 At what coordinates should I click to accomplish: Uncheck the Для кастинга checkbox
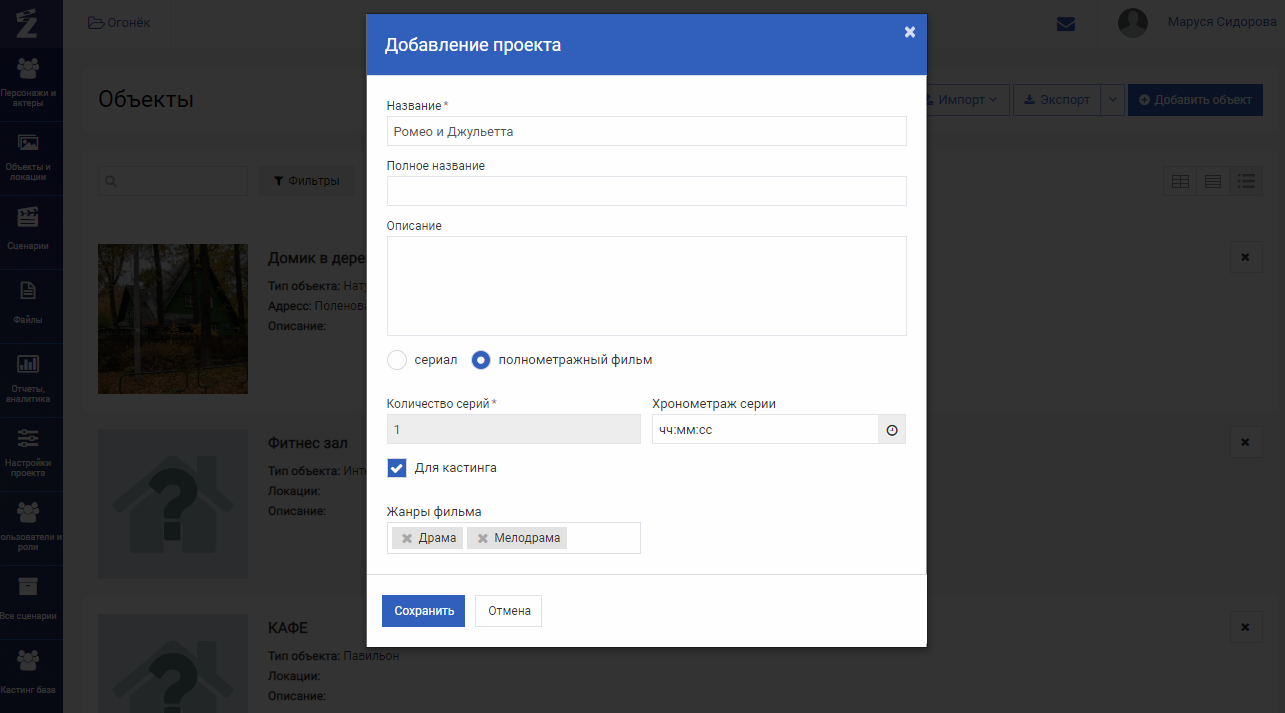397,468
